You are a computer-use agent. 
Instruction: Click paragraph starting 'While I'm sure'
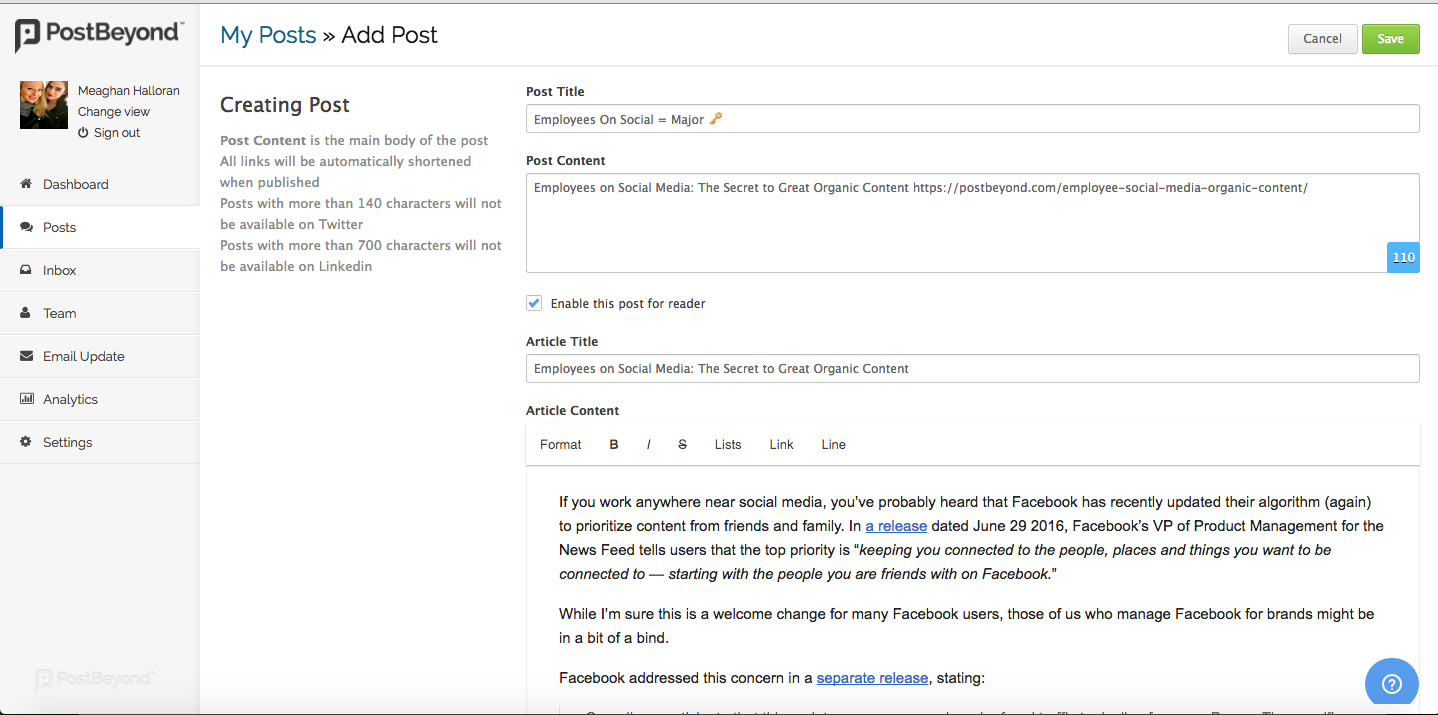coord(967,626)
